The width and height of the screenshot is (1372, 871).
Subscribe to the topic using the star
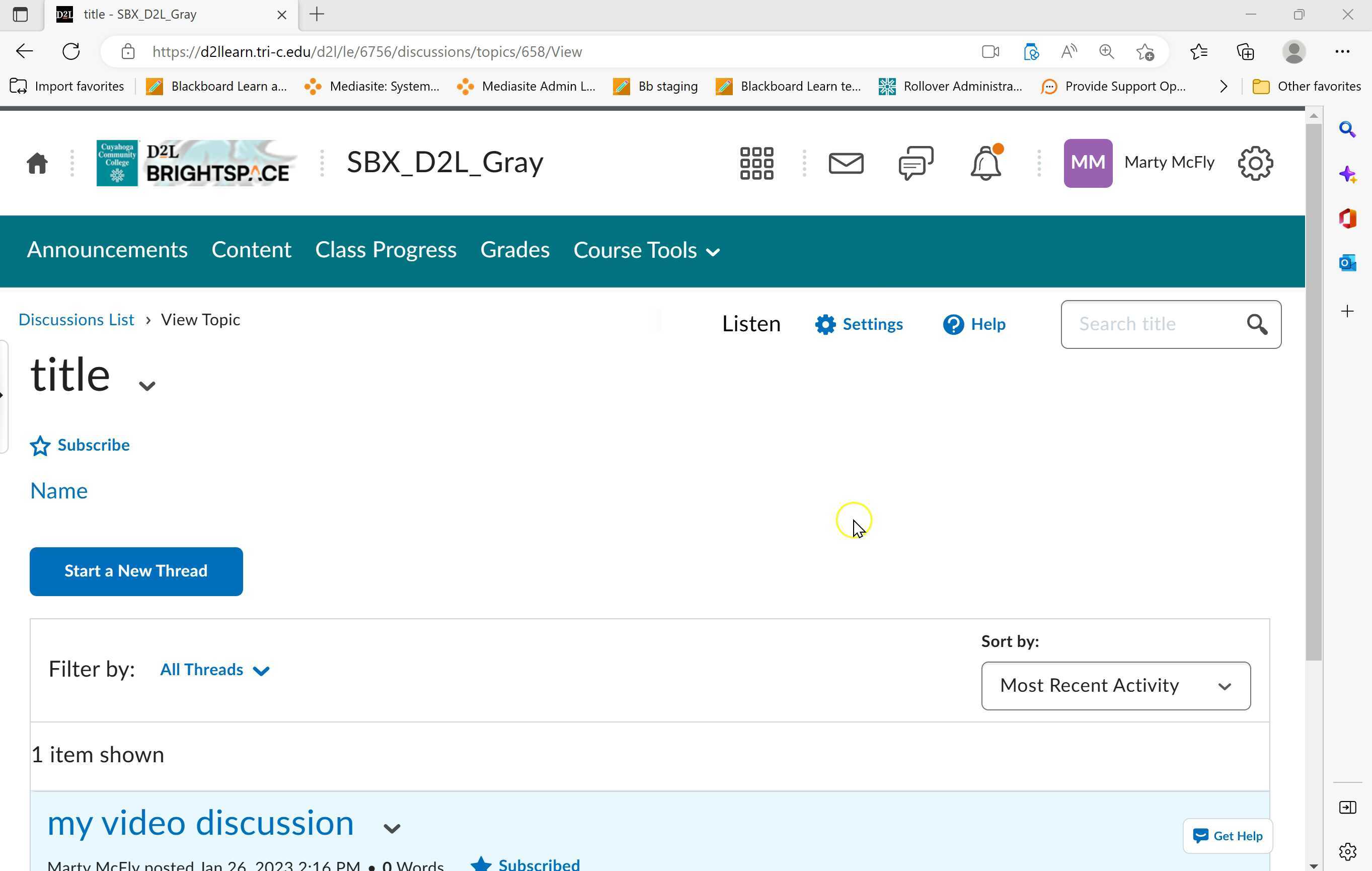coord(39,446)
